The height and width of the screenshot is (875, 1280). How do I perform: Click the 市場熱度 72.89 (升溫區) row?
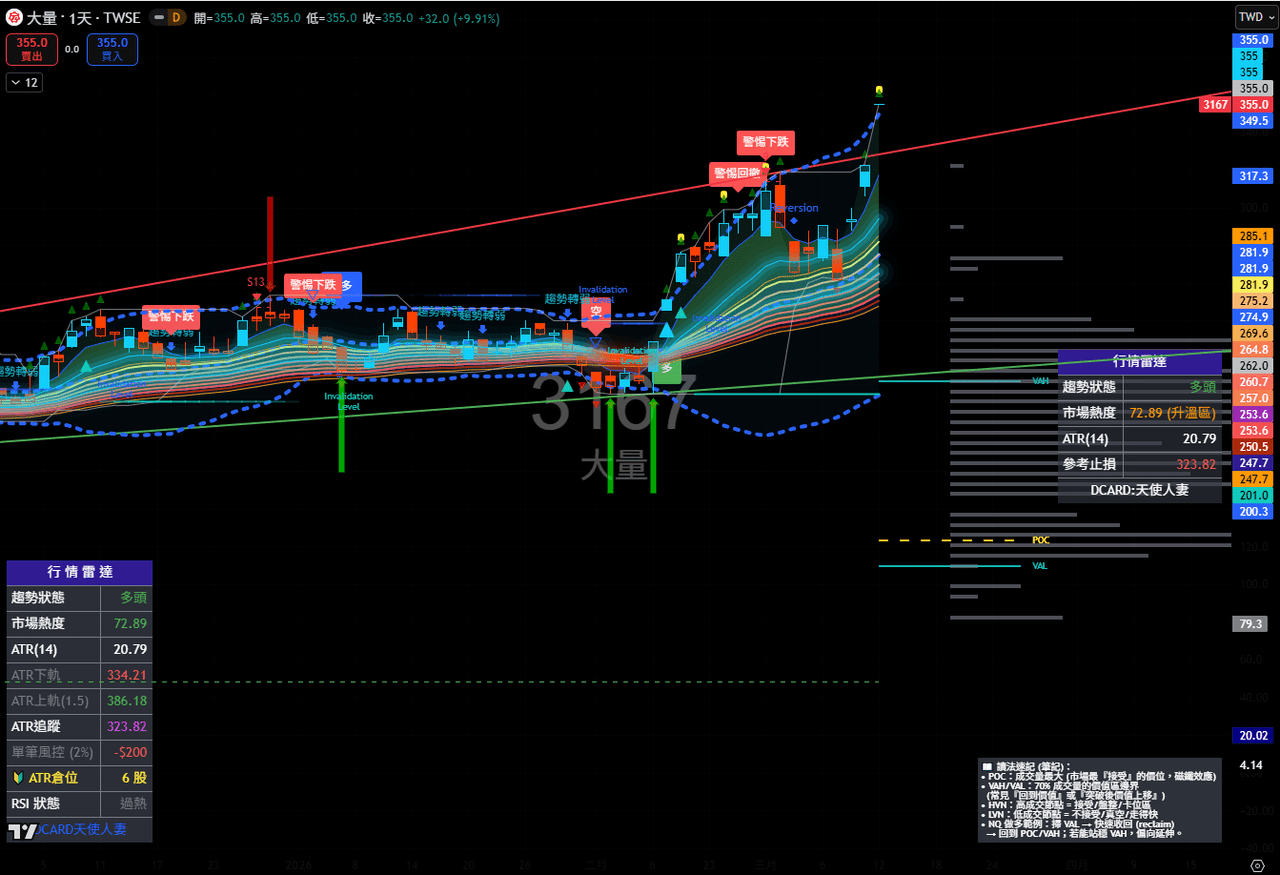pyautogui.click(x=1139, y=412)
